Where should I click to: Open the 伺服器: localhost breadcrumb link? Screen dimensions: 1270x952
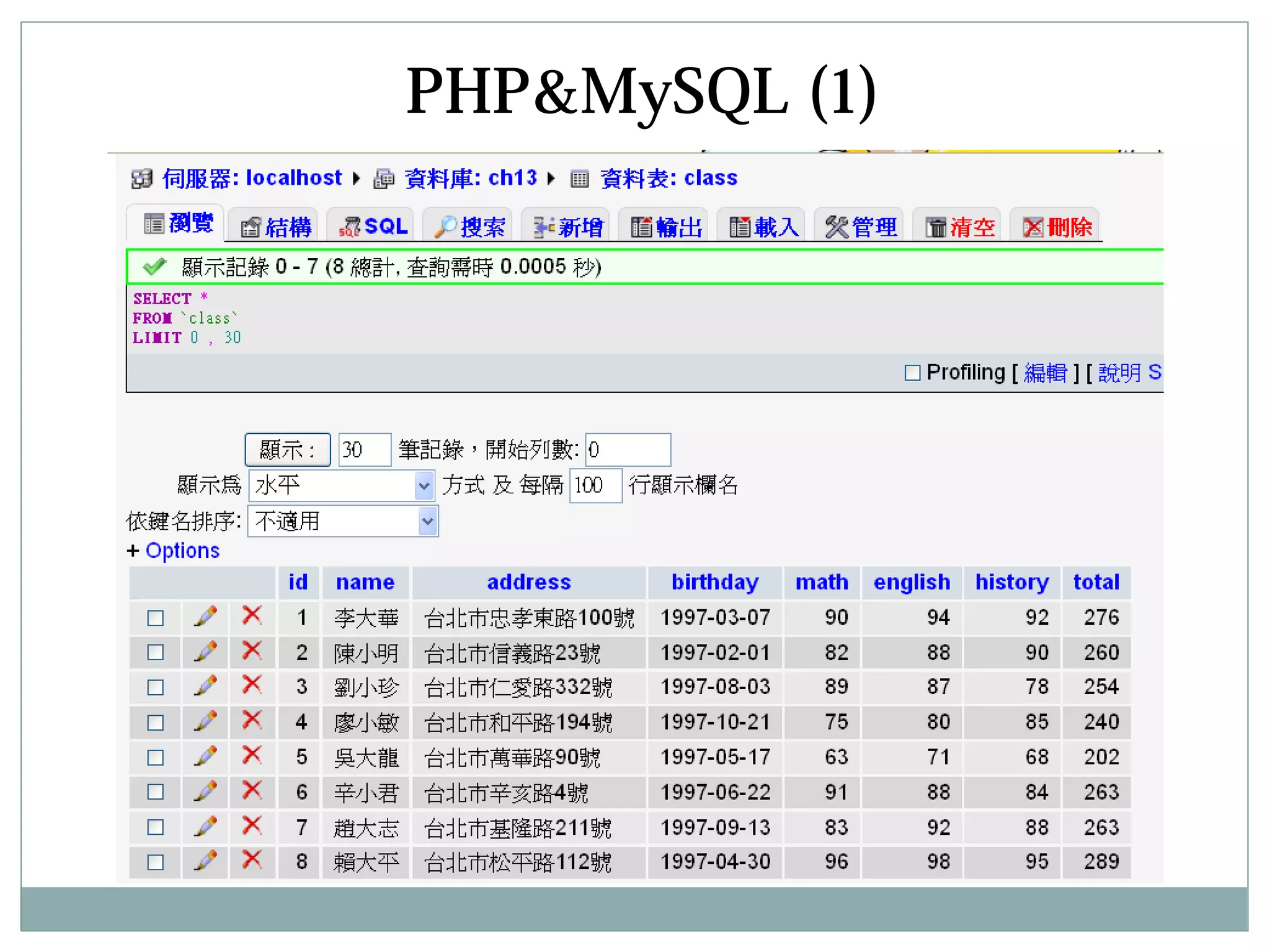click(252, 178)
